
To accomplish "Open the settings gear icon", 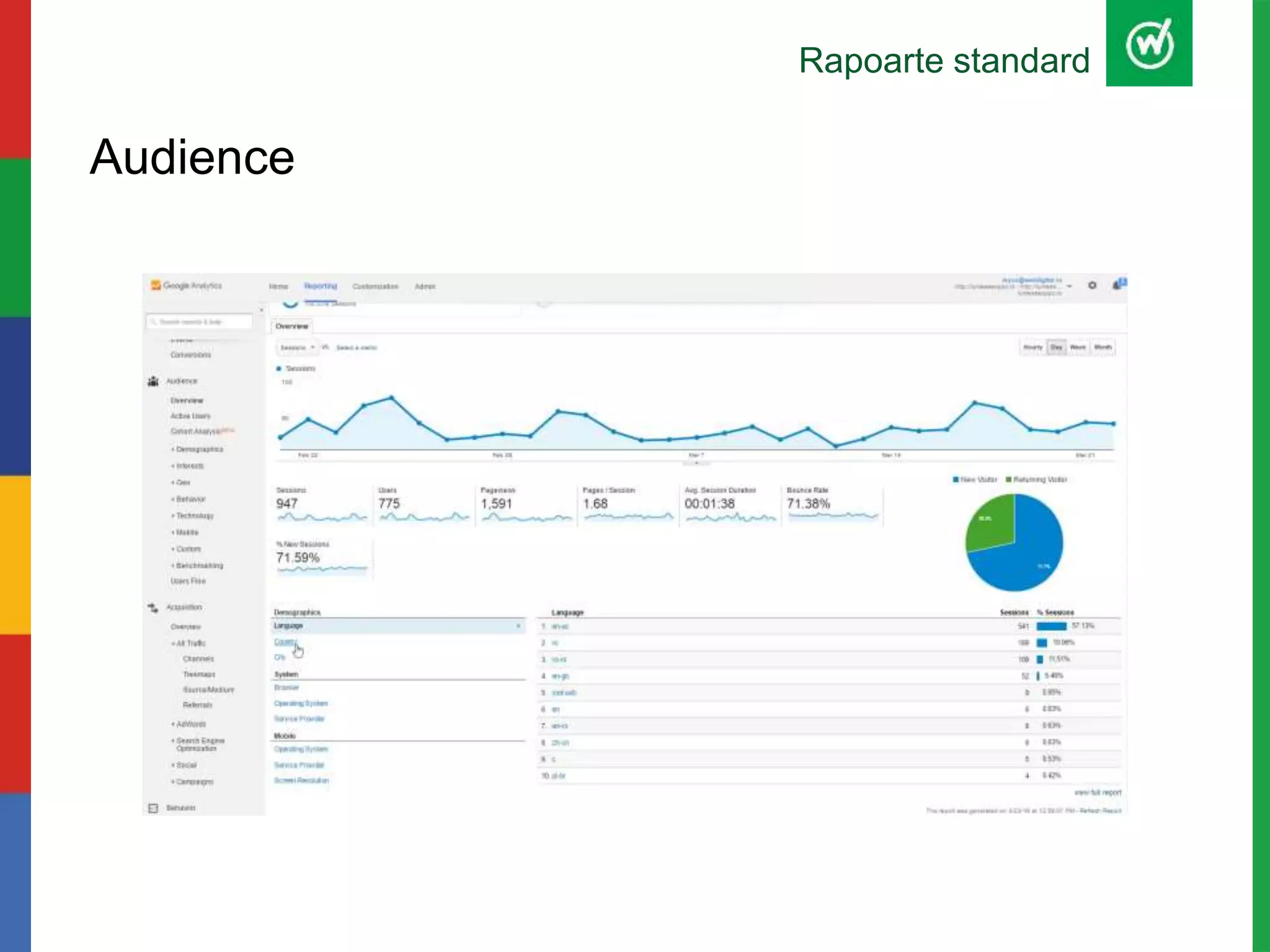I will [x=1092, y=285].
